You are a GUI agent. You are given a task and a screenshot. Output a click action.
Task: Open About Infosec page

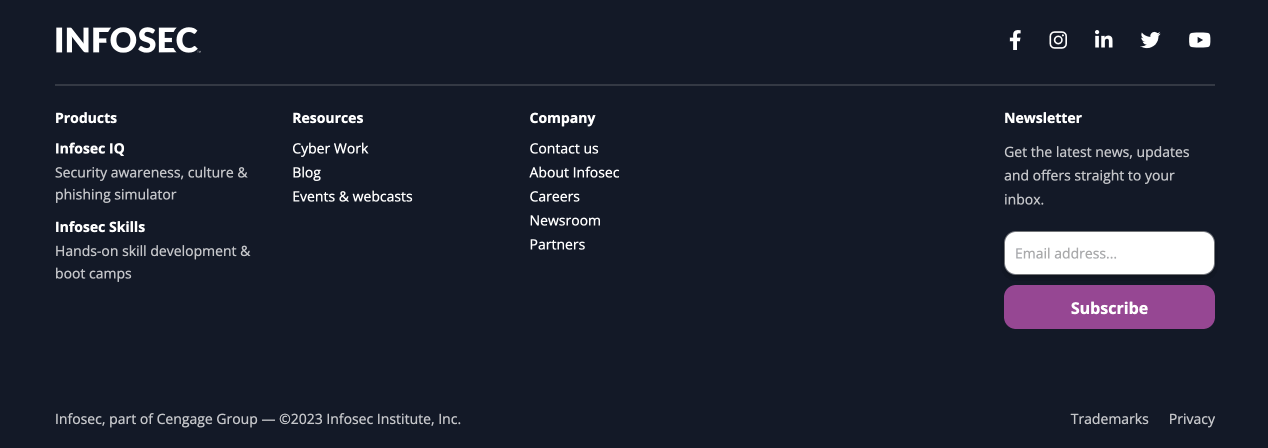[574, 172]
